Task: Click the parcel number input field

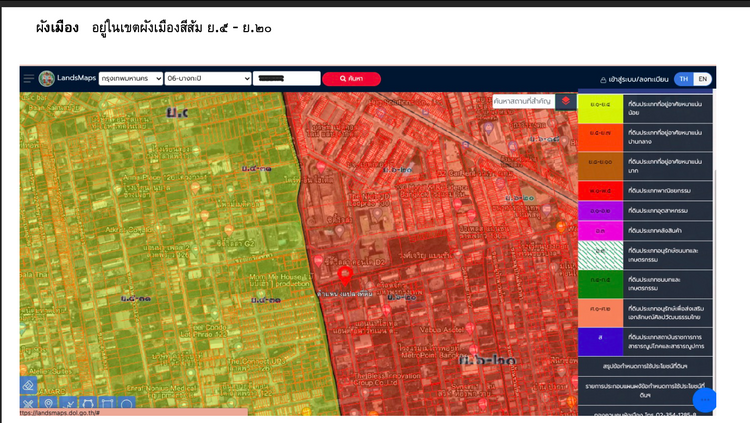Action: pyautogui.click(x=287, y=78)
